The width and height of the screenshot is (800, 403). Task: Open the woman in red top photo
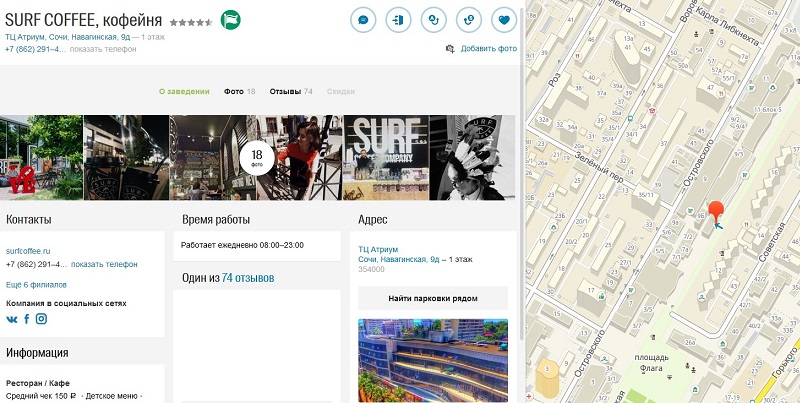coord(299,157)
